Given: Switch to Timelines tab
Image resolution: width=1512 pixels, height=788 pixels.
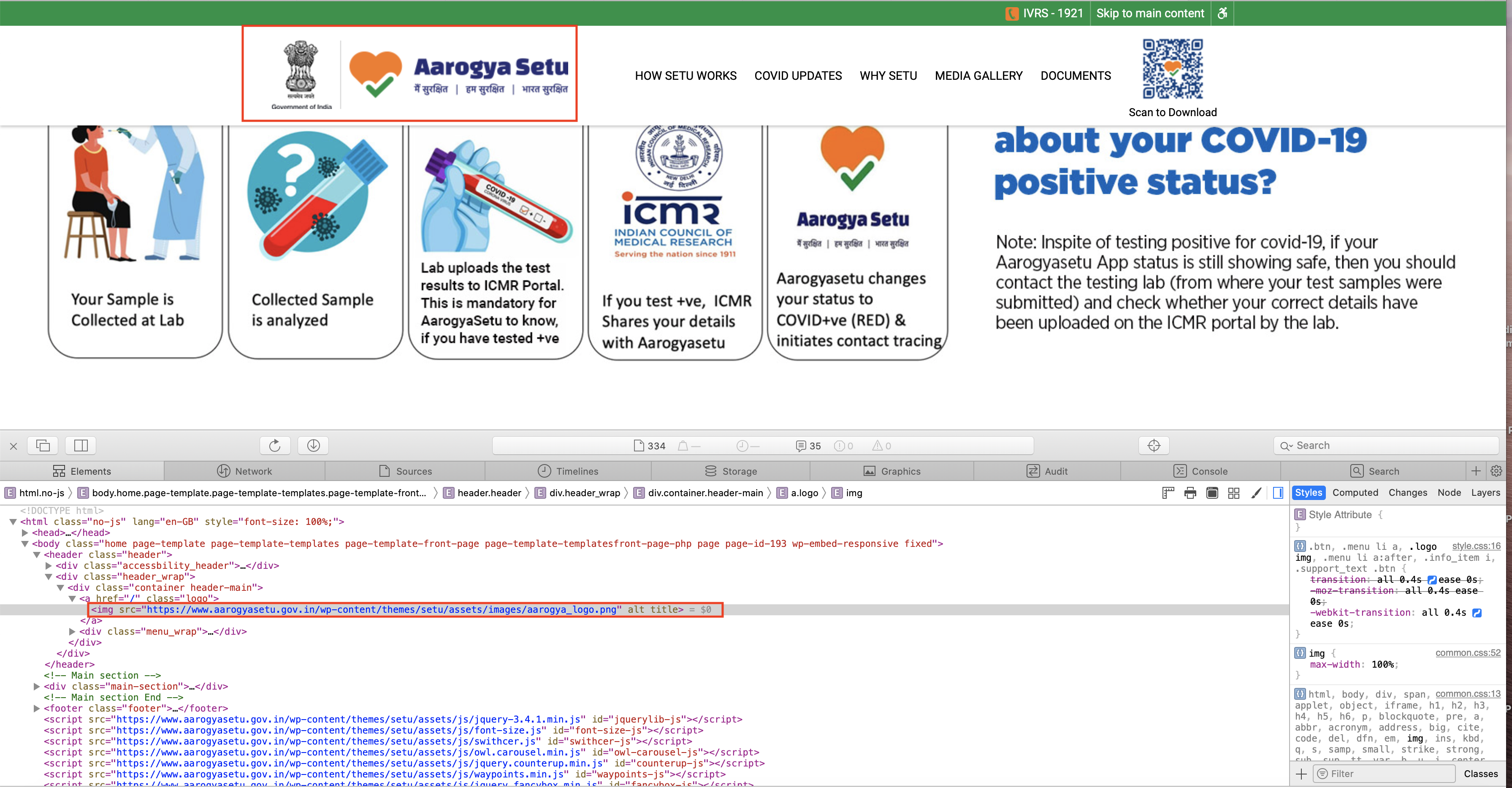Looking at the screenshot, I should [x=568, y=472].
